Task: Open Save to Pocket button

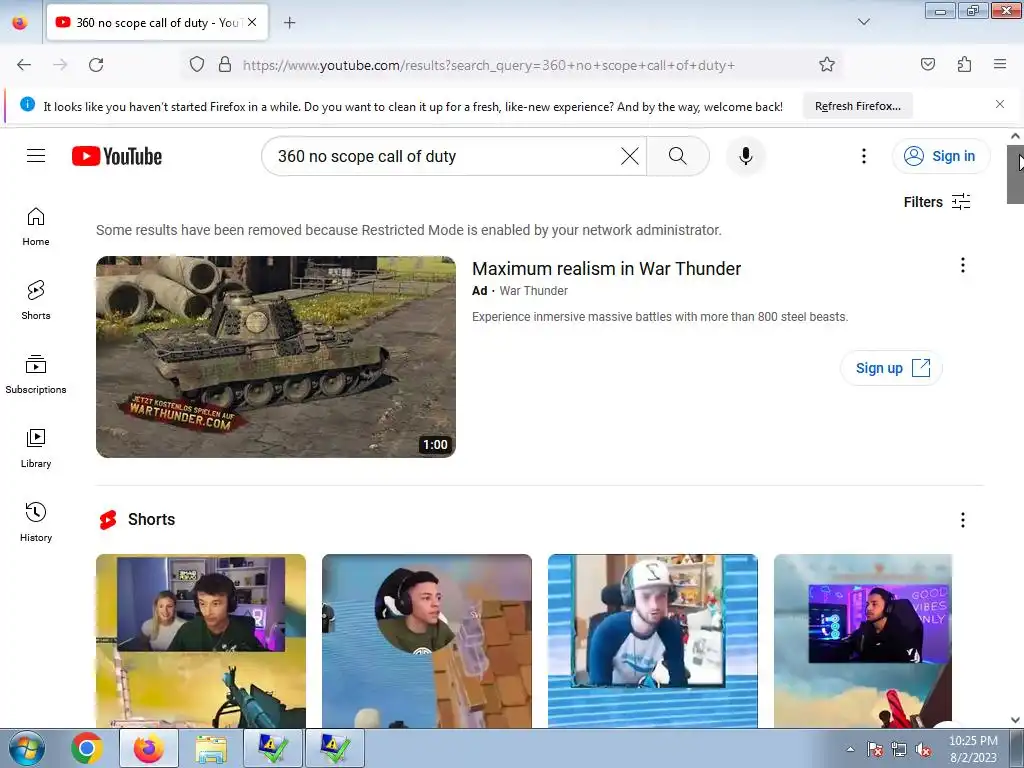Action: point(927,65)
